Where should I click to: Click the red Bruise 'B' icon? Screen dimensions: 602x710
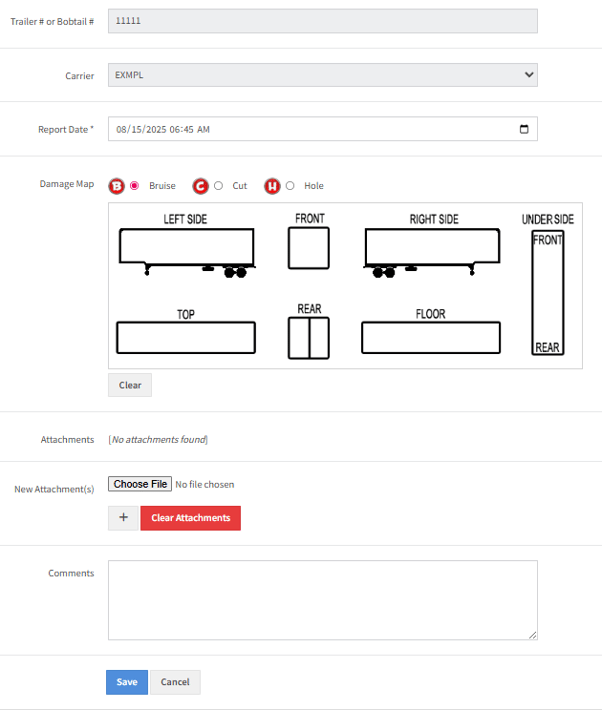[x=116, y=186]
